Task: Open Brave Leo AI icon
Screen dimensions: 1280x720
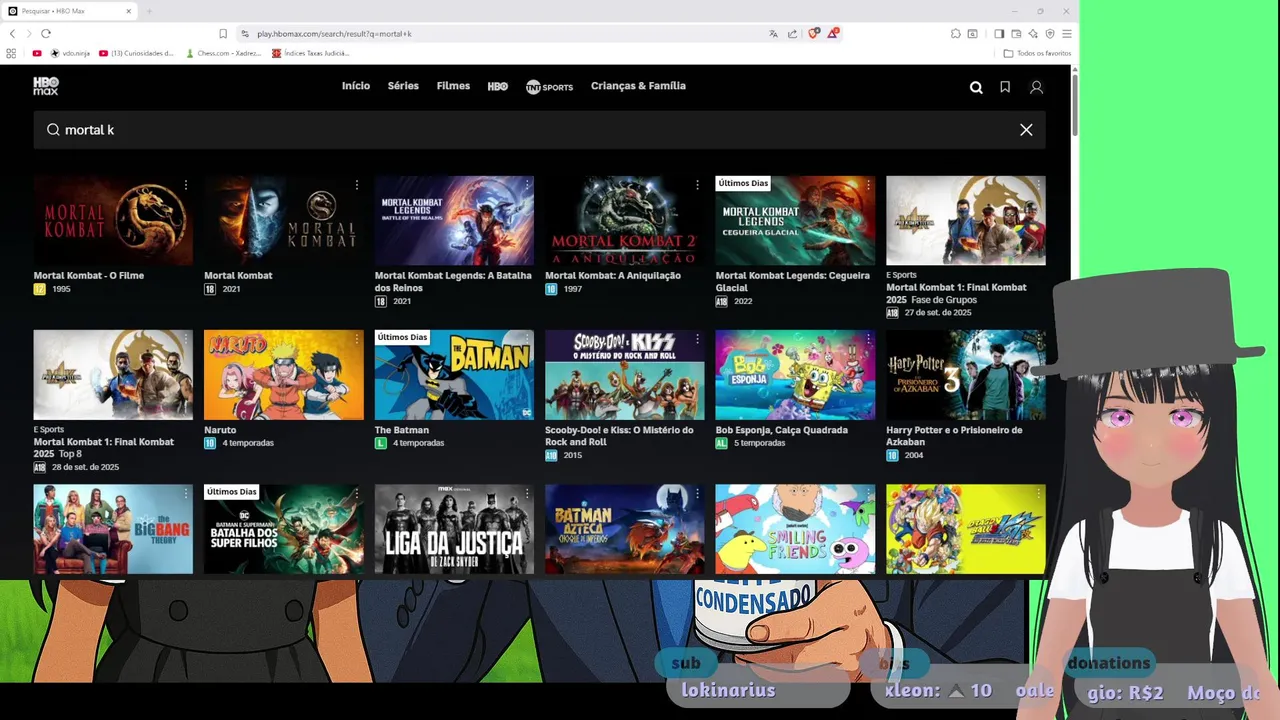Action: (x=1033, y=33)
